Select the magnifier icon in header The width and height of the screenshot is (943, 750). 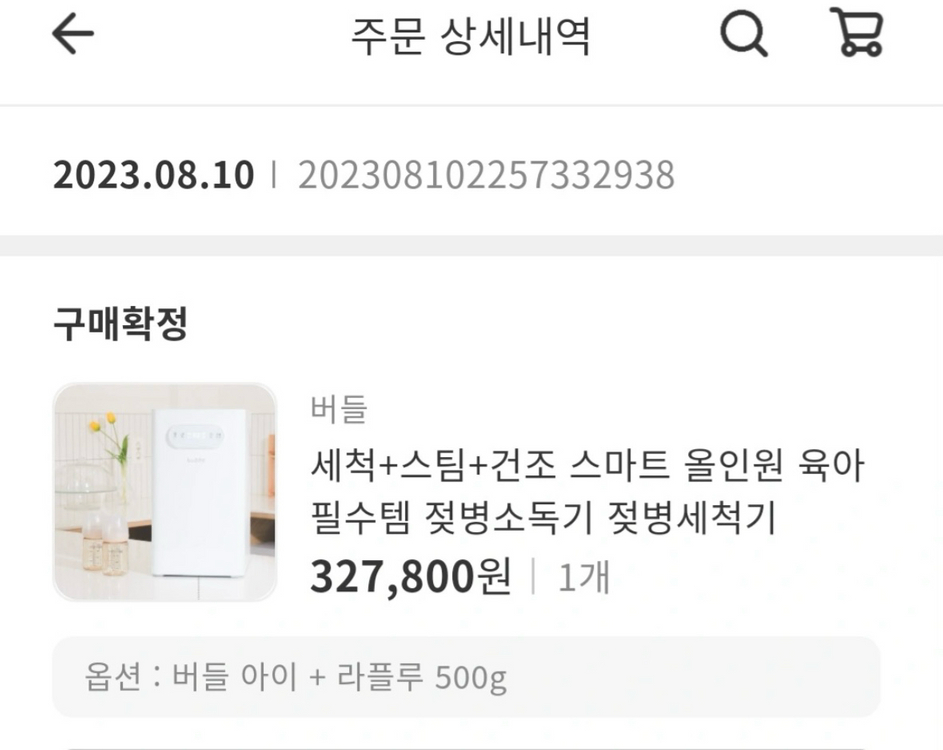(742, 37)
